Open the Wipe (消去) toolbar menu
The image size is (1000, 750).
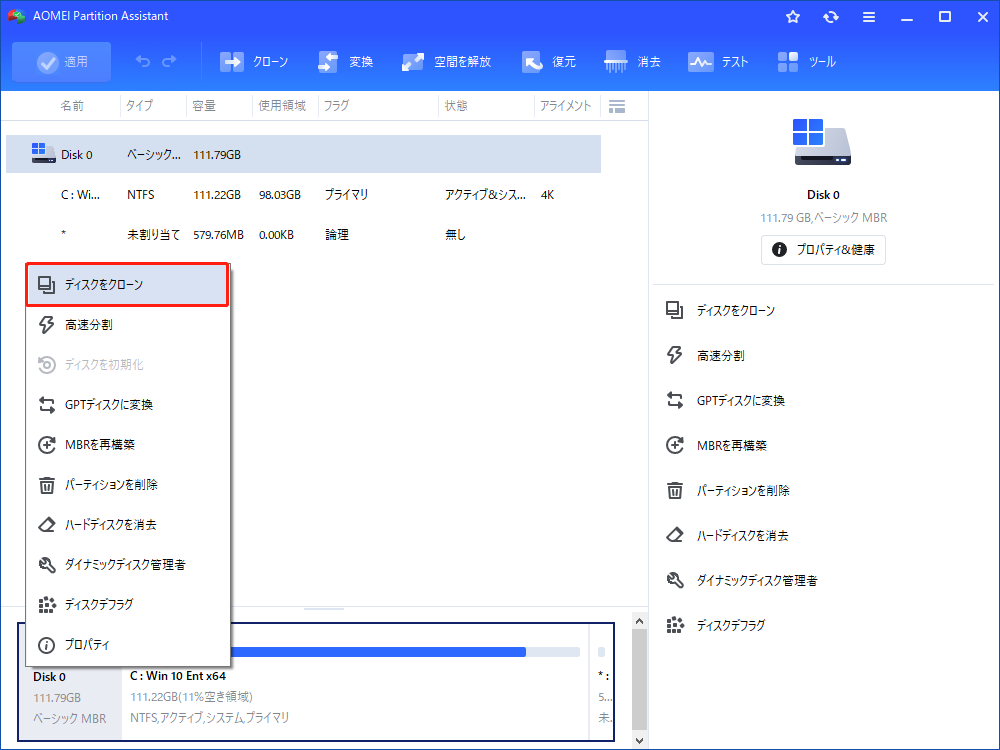[633, 62]
